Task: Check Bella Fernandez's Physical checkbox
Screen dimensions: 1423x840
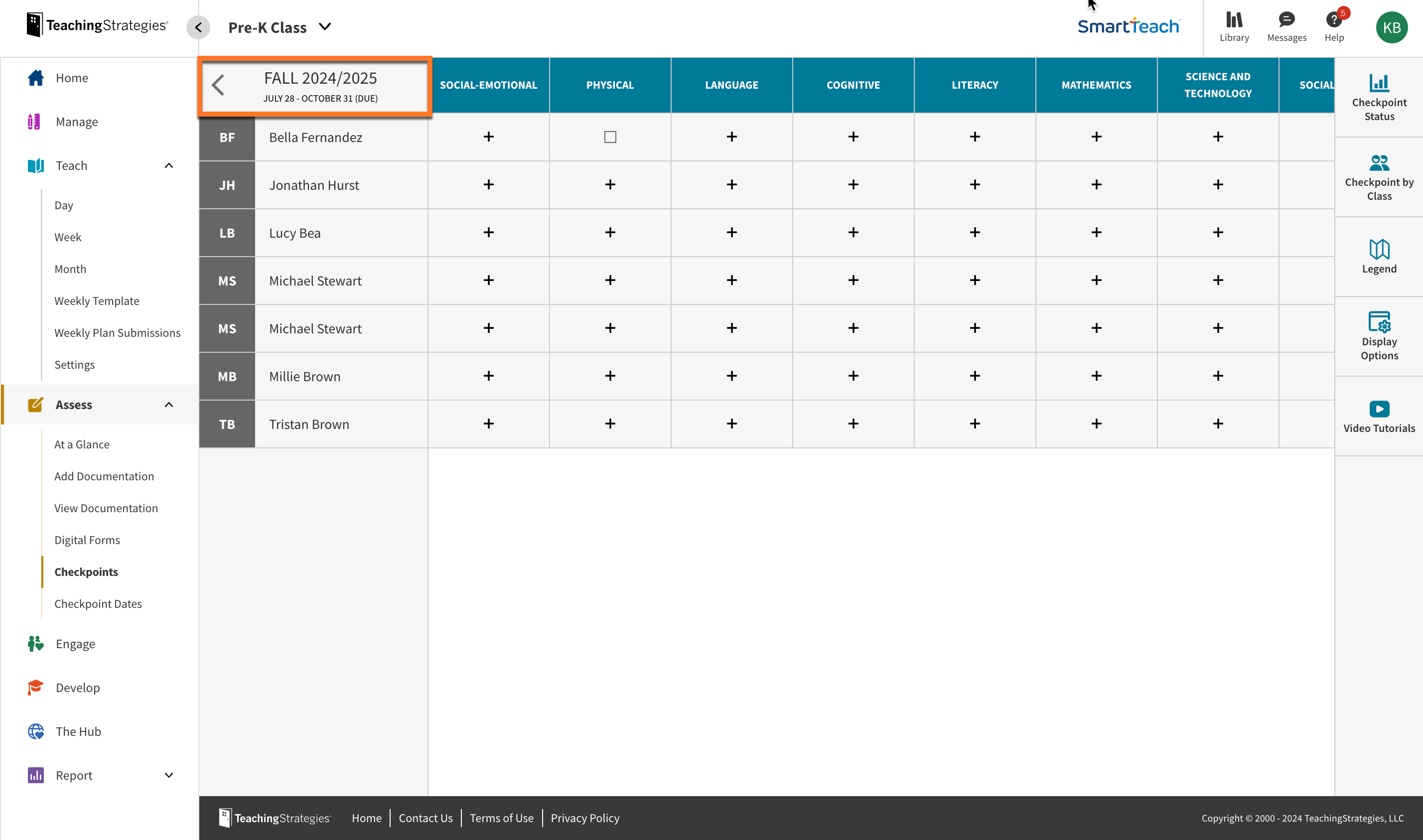Action: pyautogui.click(x=610, y=137)
